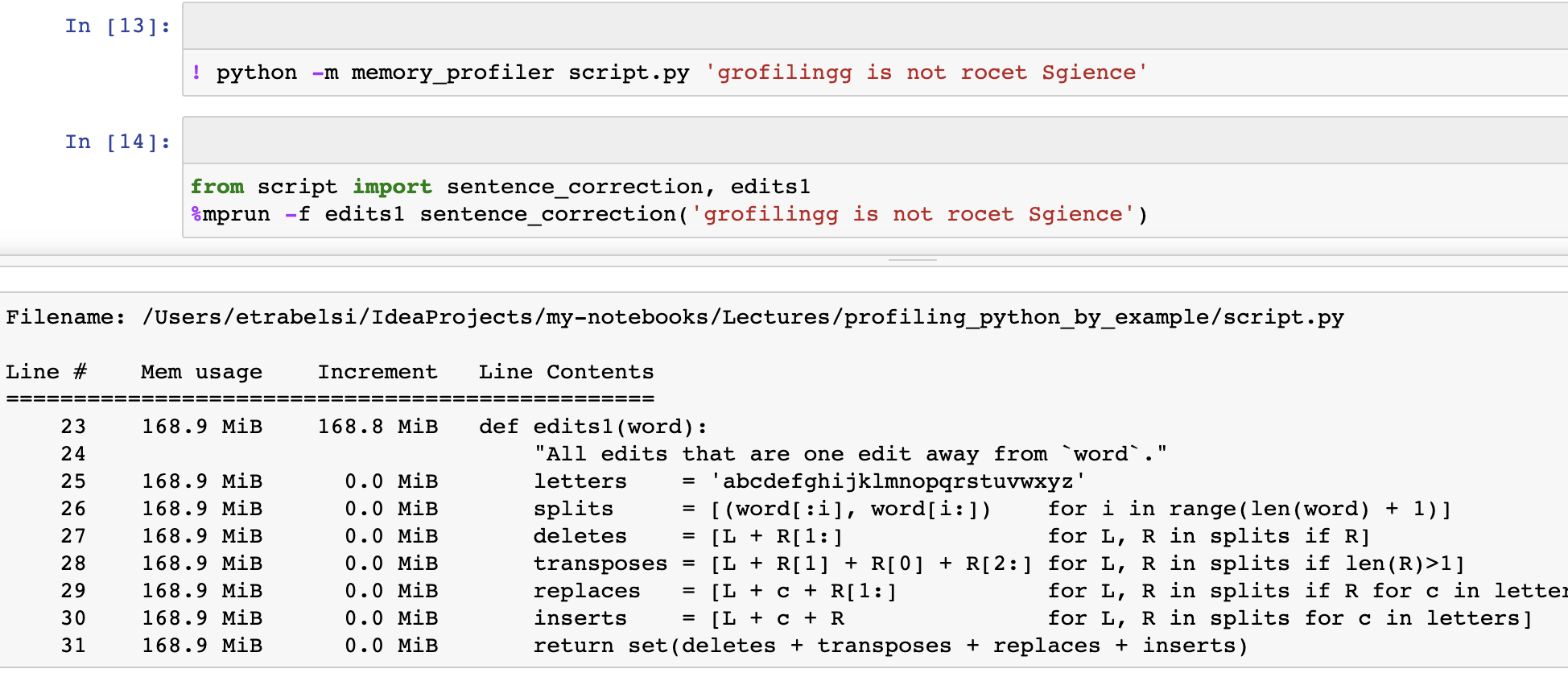Click the 'Line #' column header
Viewport: 1568px width, 673px height.
coord(46,372)
